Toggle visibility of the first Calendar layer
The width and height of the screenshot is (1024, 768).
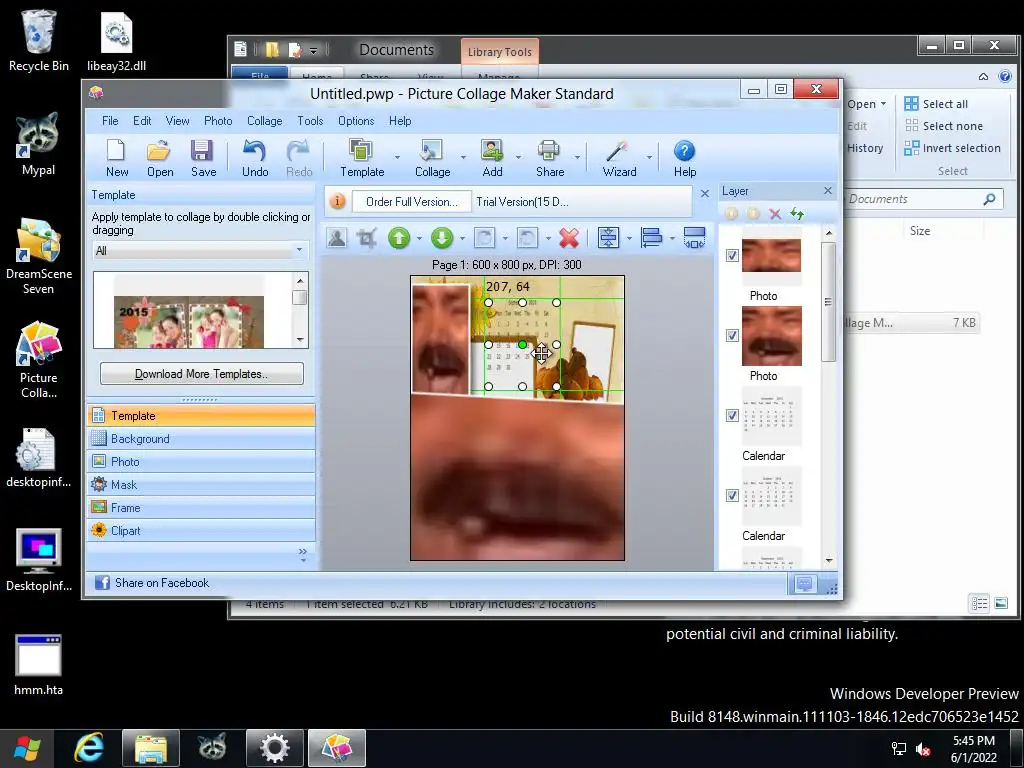732,415
